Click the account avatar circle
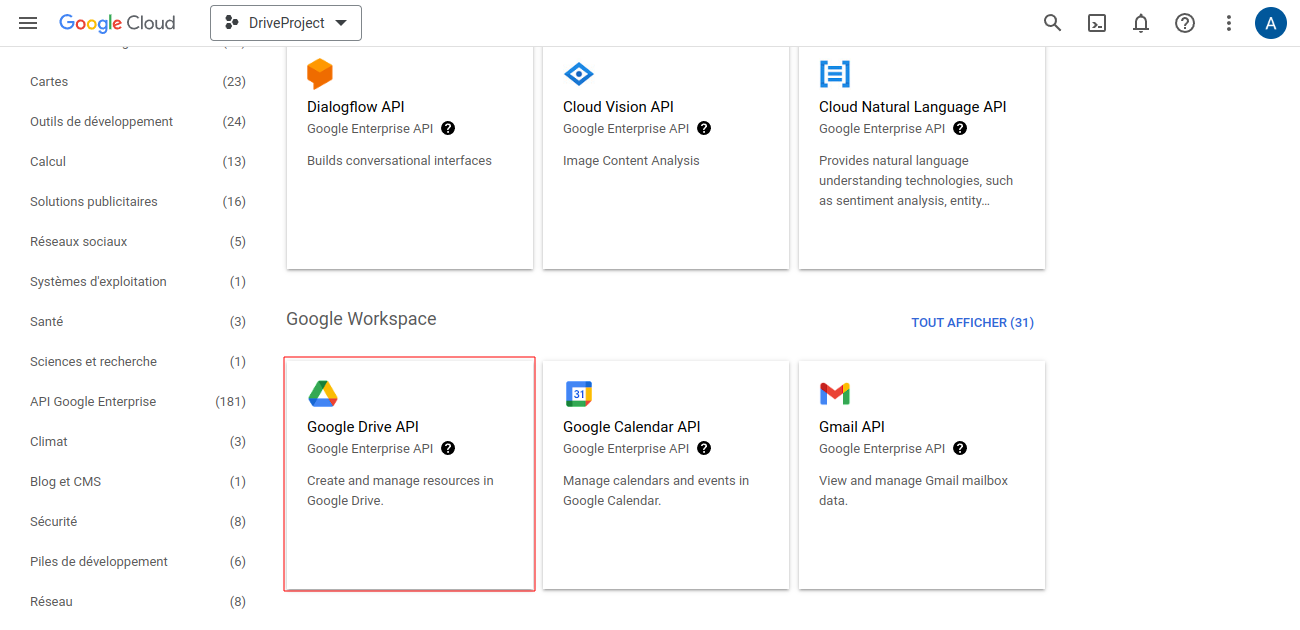This screenshot has width=1300, height=630. (x=1271, y=22)
